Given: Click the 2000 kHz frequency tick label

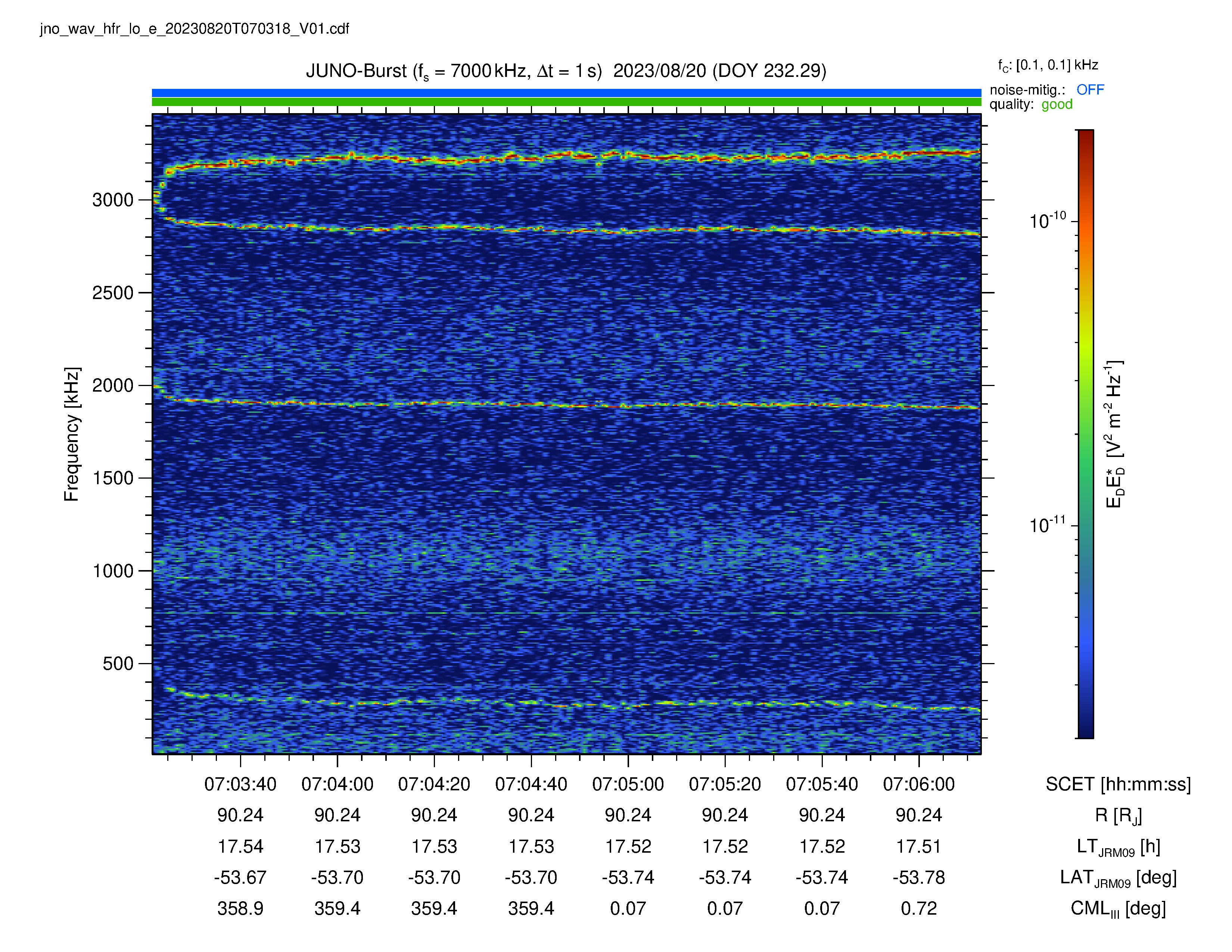Looking at the screenshot, I should point(113,385).
